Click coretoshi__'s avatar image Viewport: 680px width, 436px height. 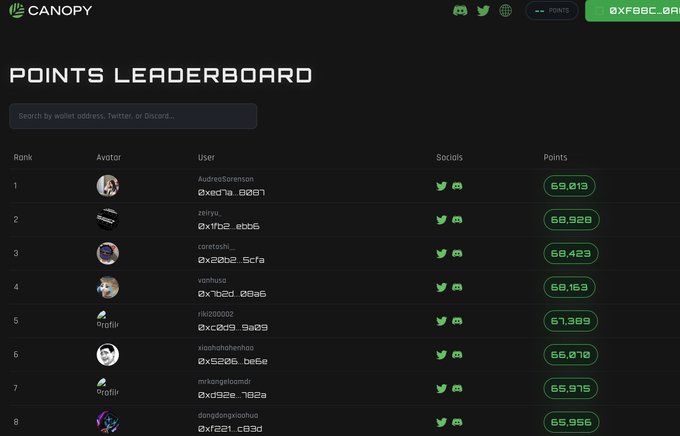pos(108,253)
